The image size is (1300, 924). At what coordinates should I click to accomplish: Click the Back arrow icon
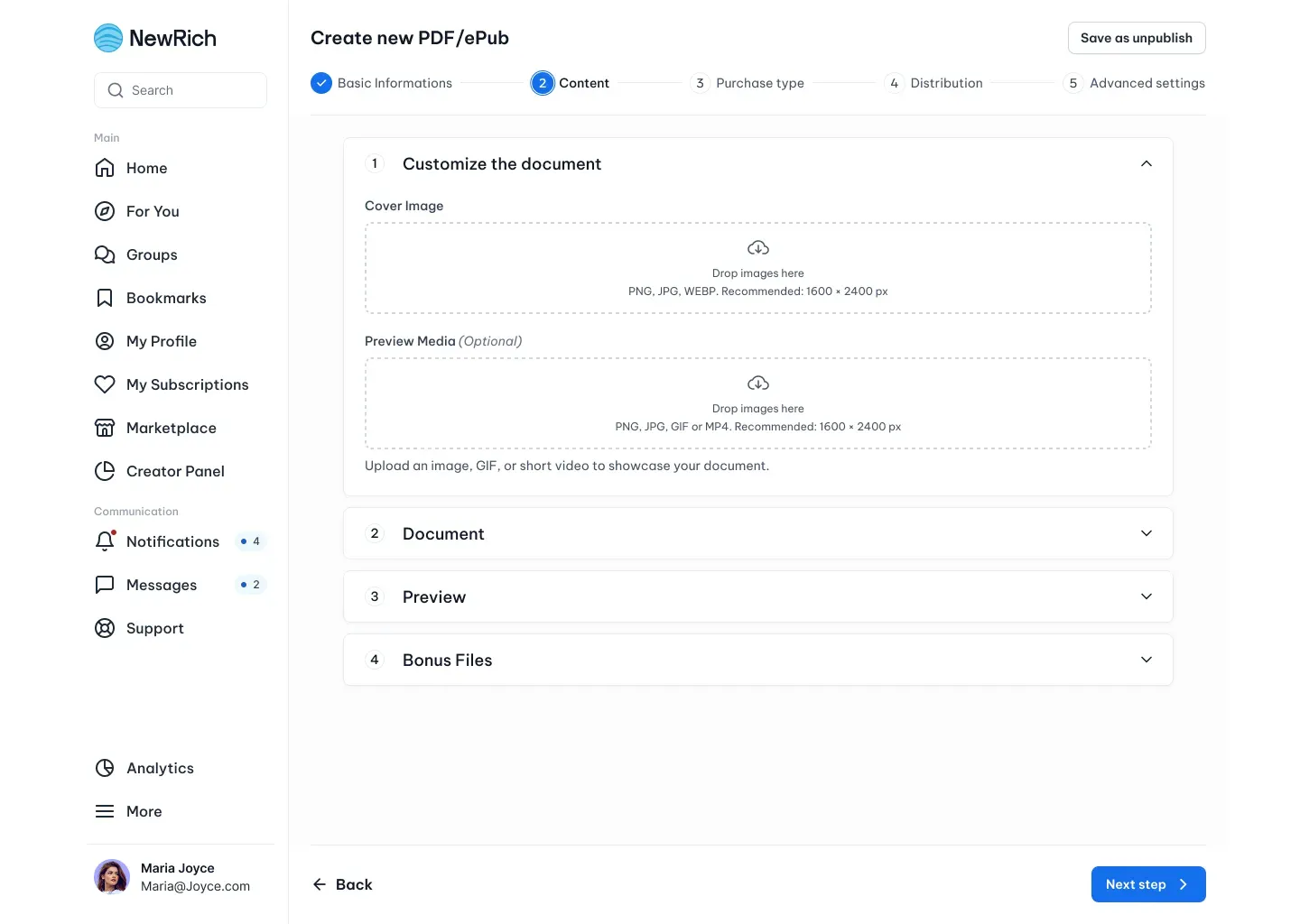tap(320, 884)
